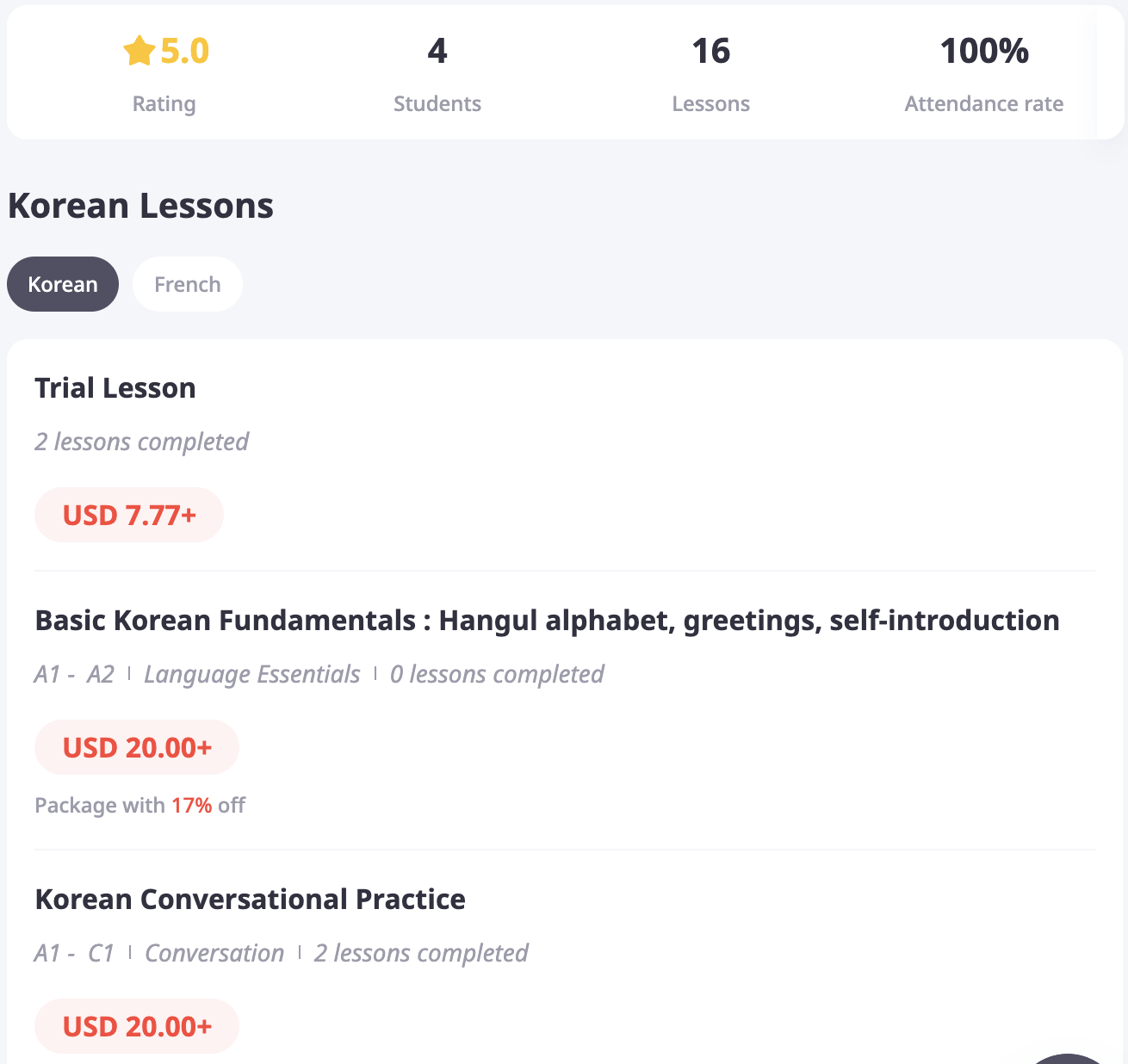Click the 100% Attendance rate figure
Screen dimensions: 1128x1064
coord(984,52)
